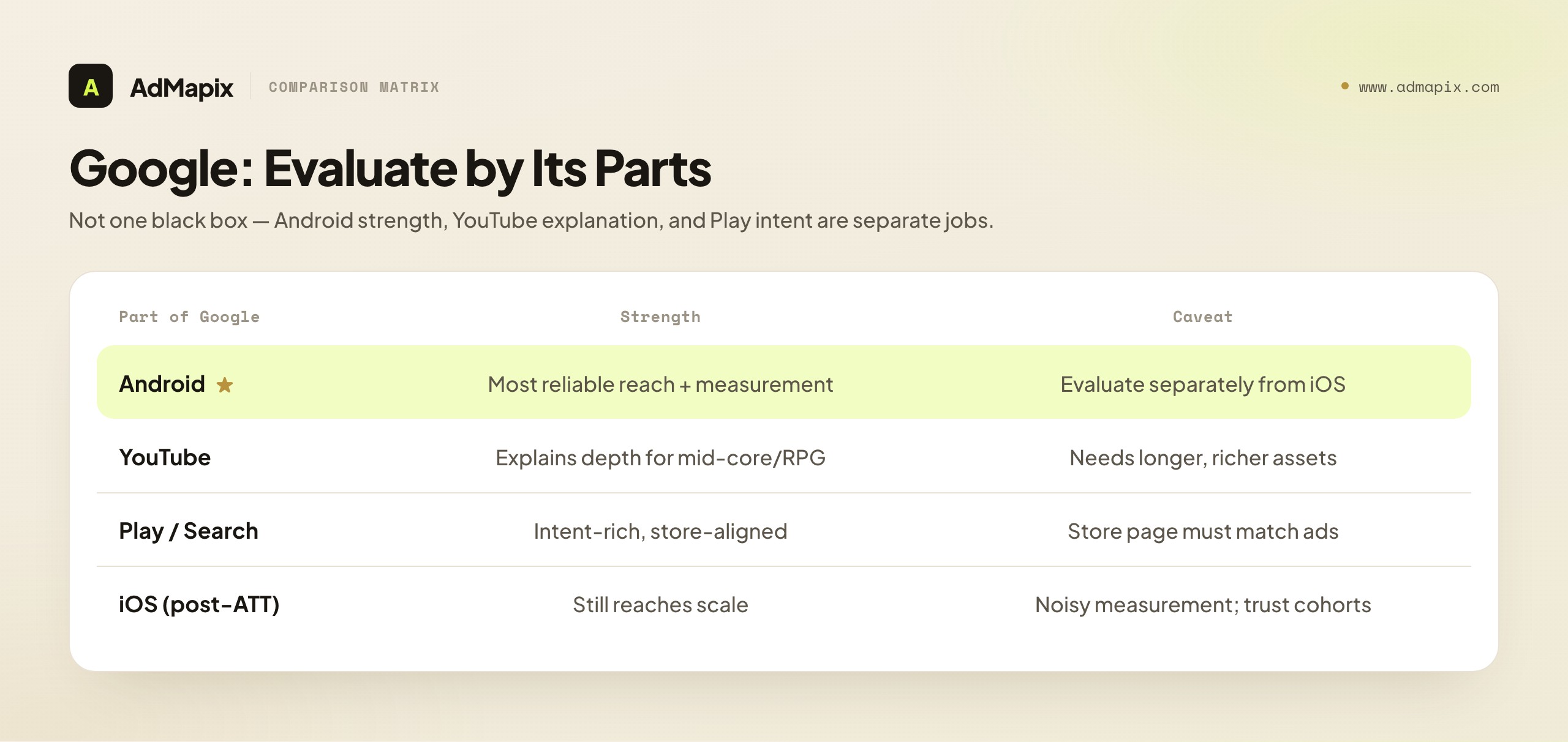Click the 'Part of Google' column header
Image resolution: width=1568 pixels, height=742 pixels.
click(189, 317)
